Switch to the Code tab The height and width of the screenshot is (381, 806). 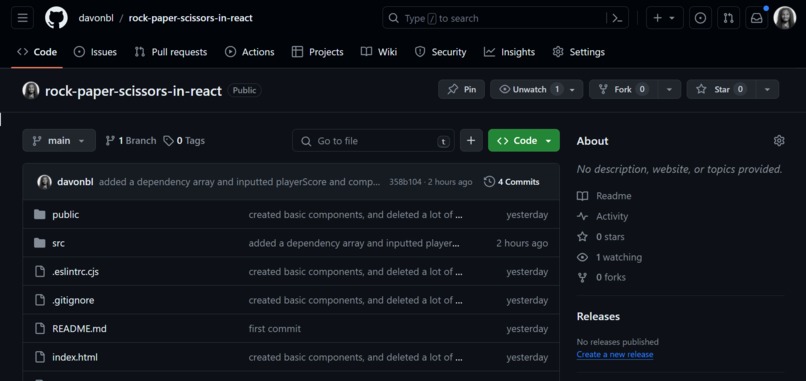[37, 52]
